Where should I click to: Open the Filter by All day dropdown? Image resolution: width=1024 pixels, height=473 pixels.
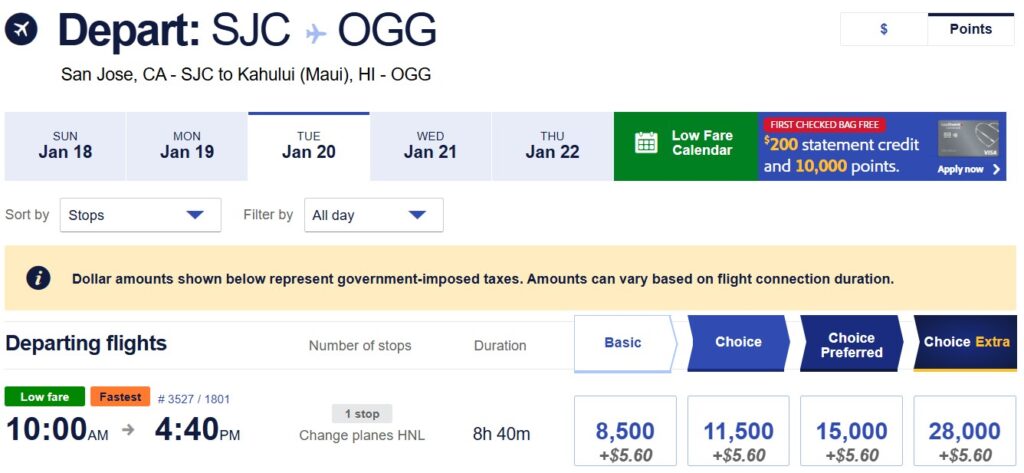point(373,215)
